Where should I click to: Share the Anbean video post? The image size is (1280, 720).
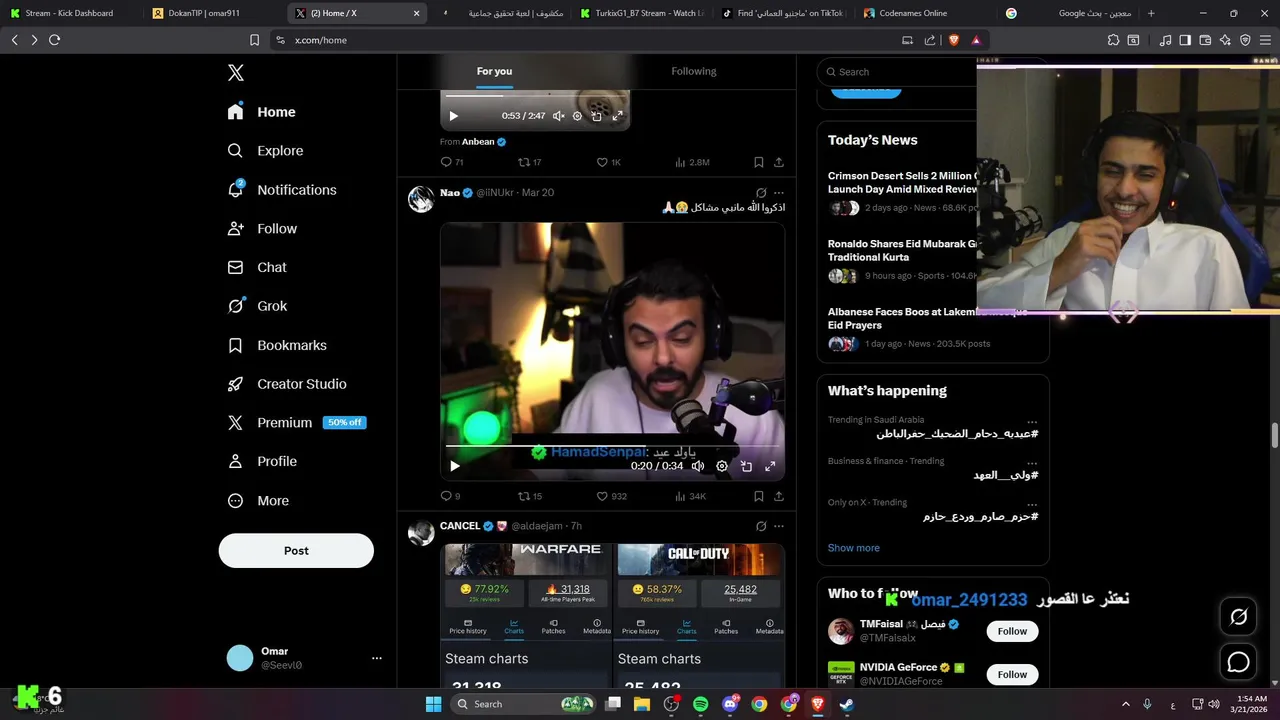[779, 162]
